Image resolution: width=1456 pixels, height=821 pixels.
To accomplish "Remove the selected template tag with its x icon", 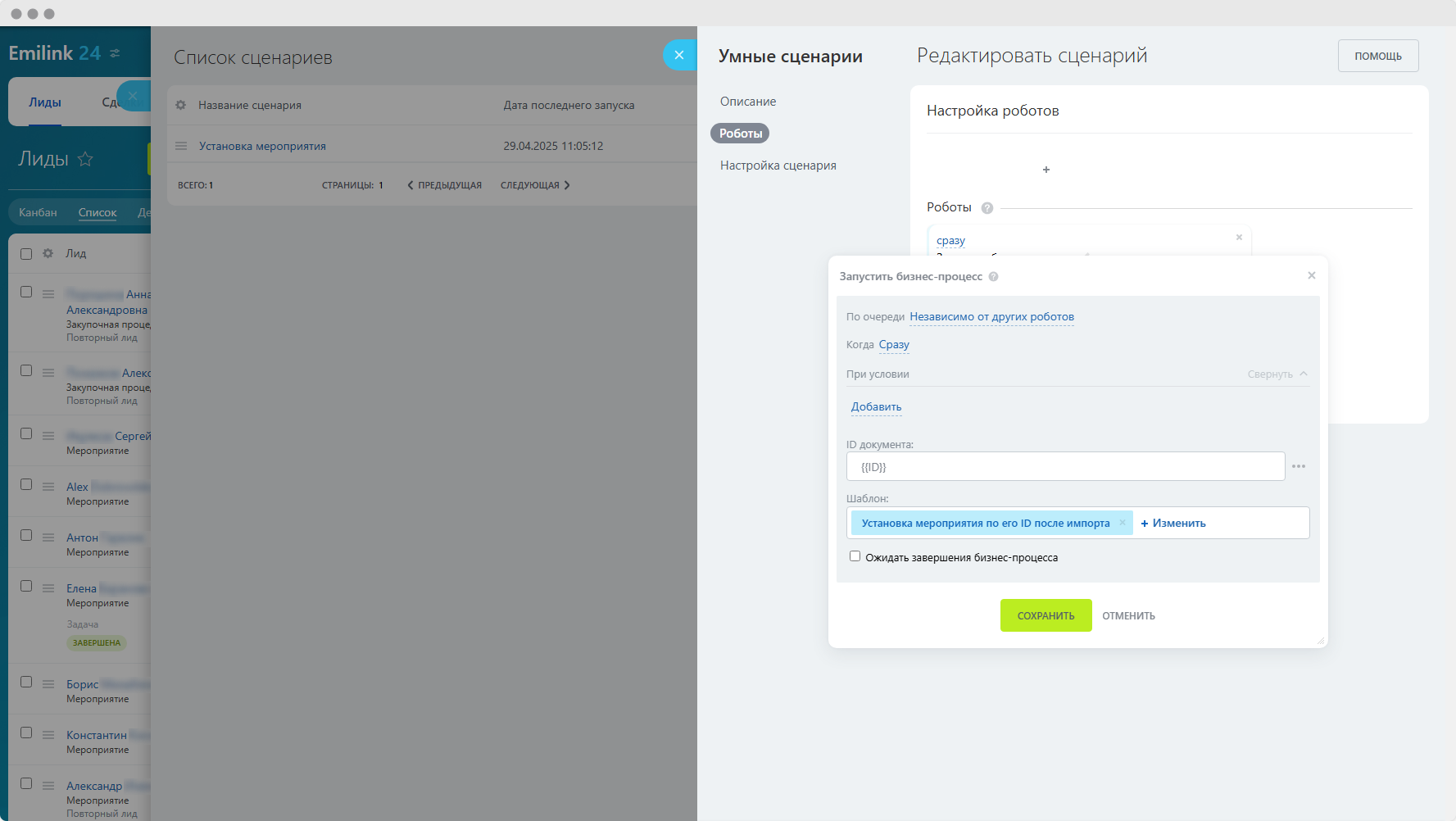I will click(x=1123, y=523).
